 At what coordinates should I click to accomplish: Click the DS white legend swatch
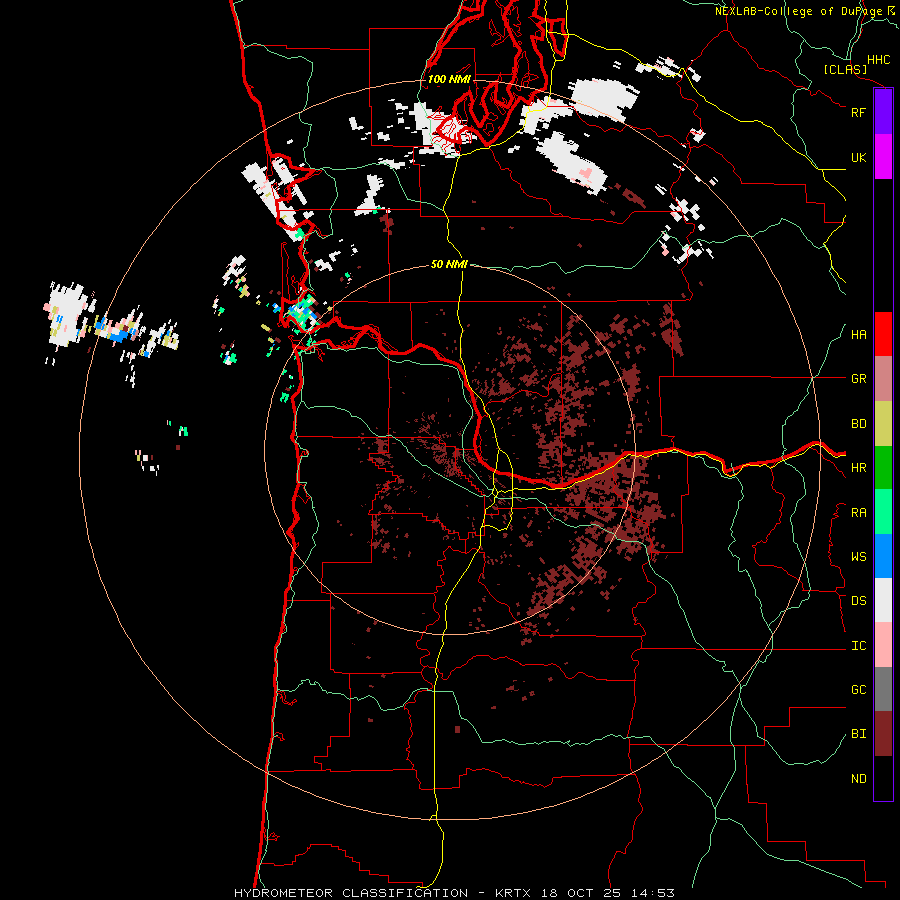pyautogui.click(x=883, y=600)
